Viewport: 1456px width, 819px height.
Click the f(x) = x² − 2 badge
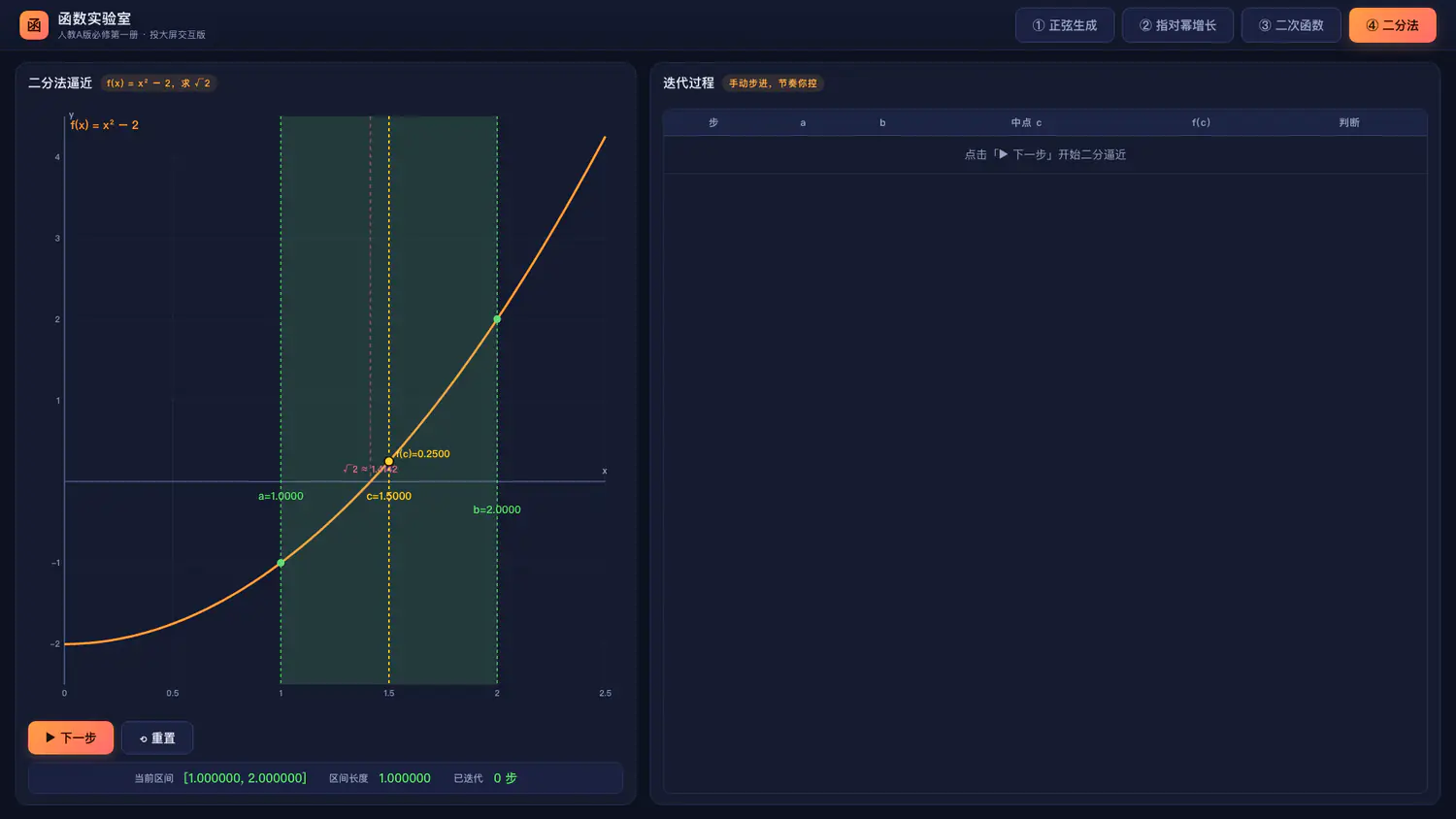tap(158, 83)
